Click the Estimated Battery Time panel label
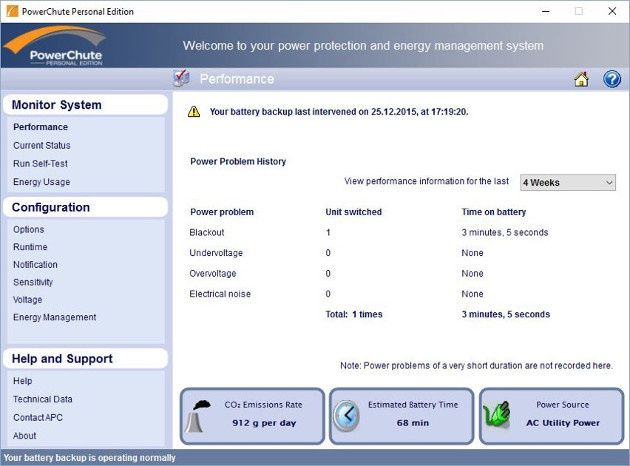630x466 pixels. pyautogui.click(x=413, y=405)
